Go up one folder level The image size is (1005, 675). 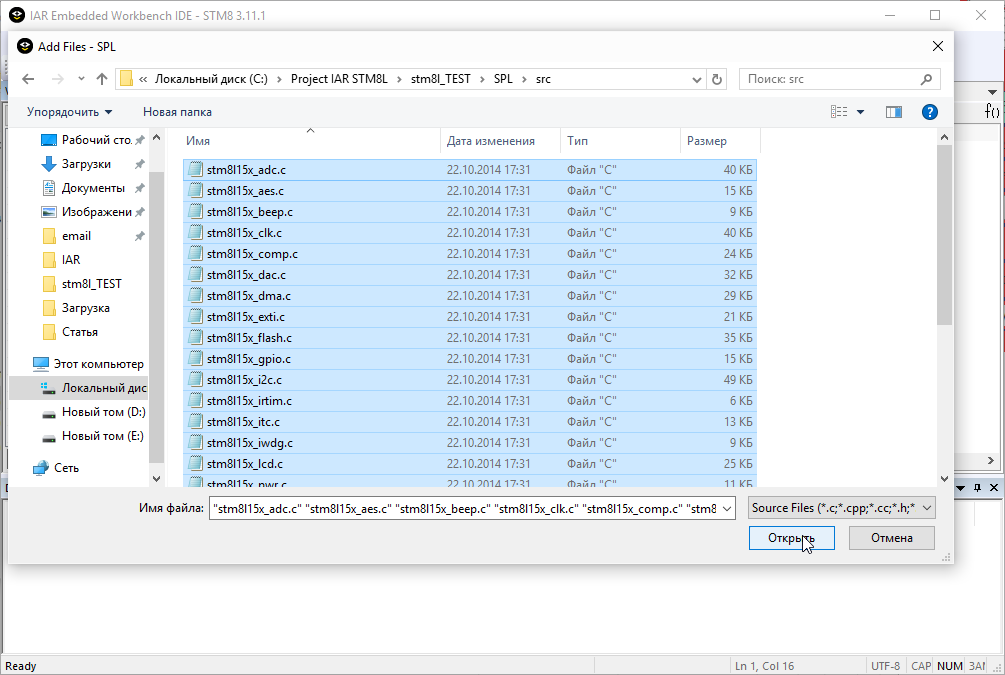(x=102, y=79)
